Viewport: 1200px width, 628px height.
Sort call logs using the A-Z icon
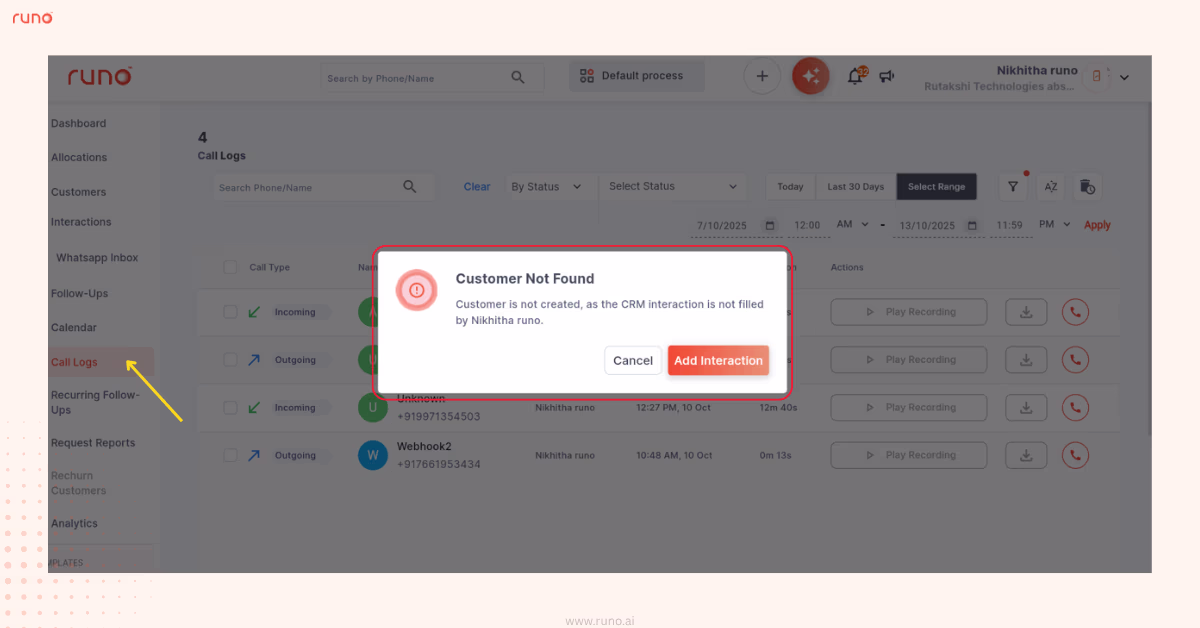click(x=1050, y=186)
